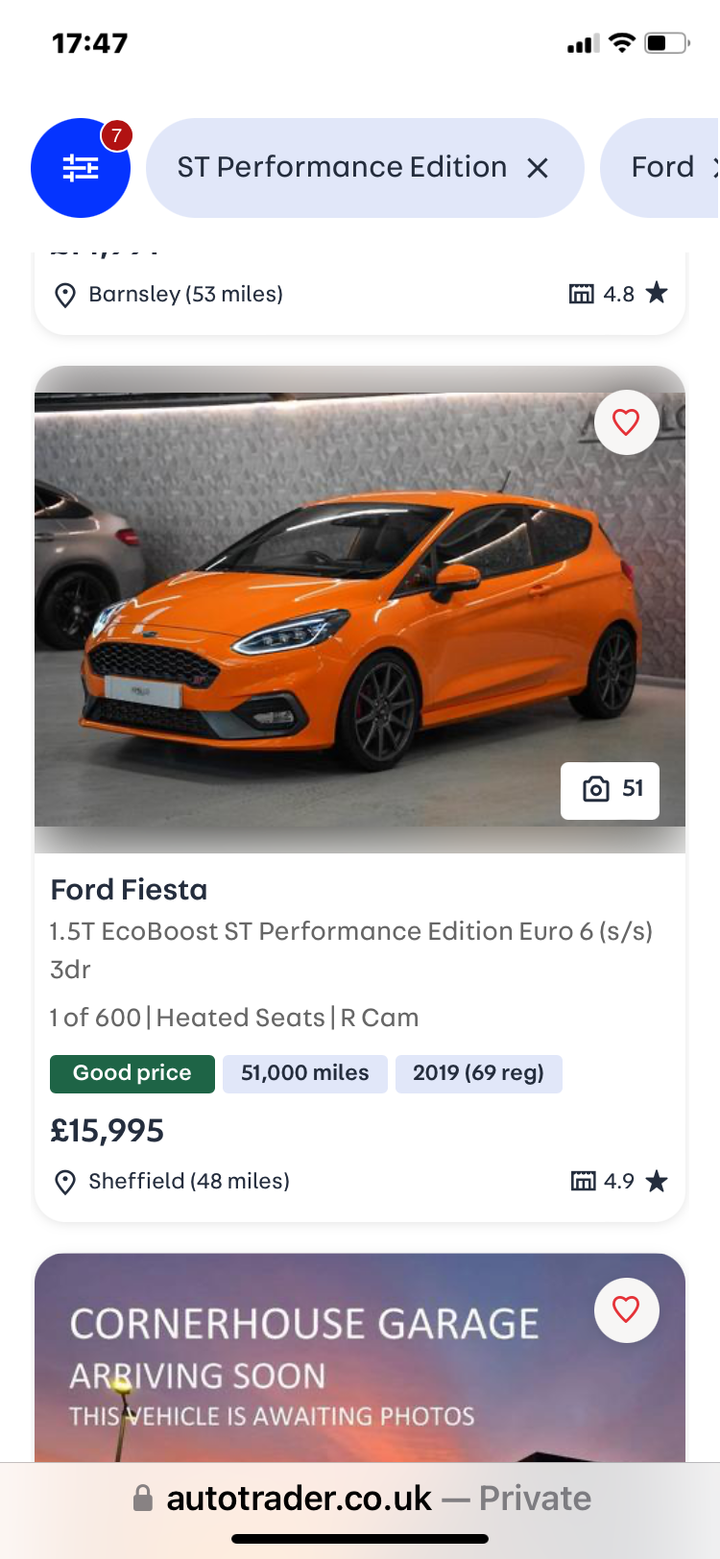The height and width of the screenshot is (1559, 720).
Task: Tap the autotrader.co.uk address bar
Action: [360, 1498]
